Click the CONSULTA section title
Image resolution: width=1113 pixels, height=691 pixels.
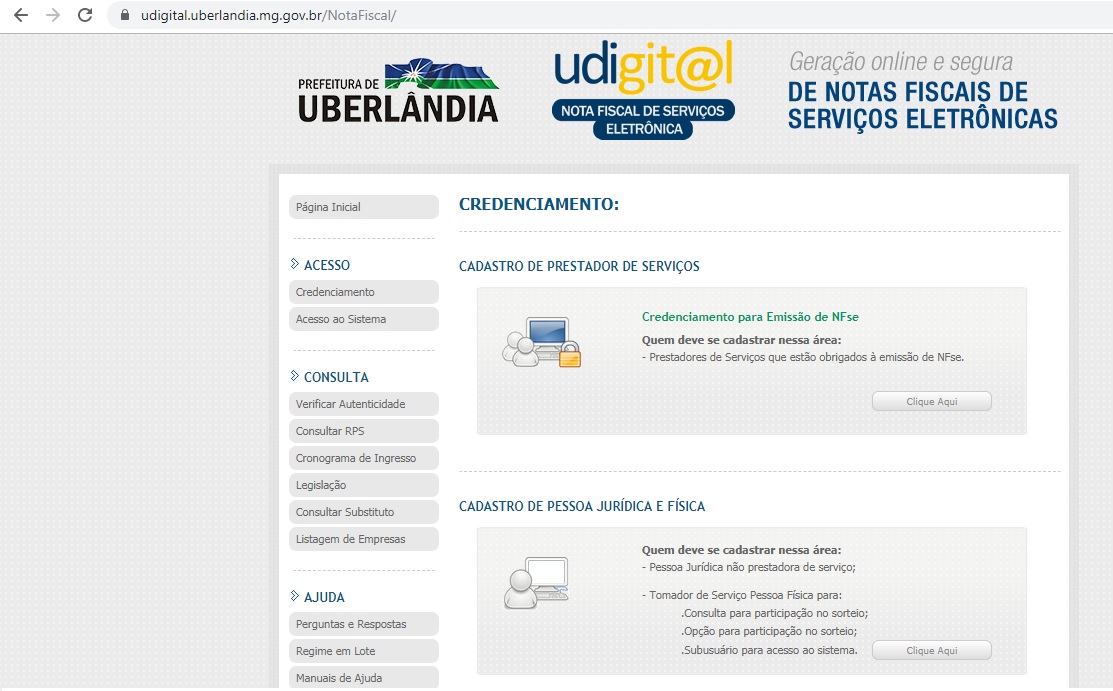tap(336, 377)
